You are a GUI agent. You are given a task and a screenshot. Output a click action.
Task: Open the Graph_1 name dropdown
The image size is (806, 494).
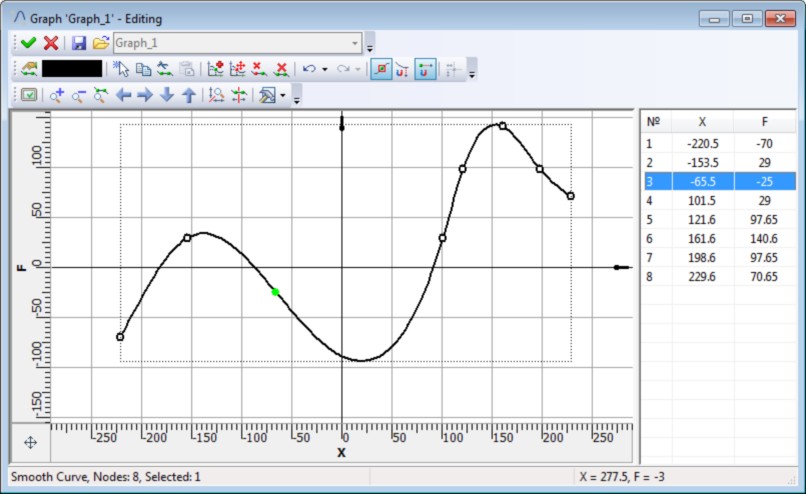[x=355, y=43]
